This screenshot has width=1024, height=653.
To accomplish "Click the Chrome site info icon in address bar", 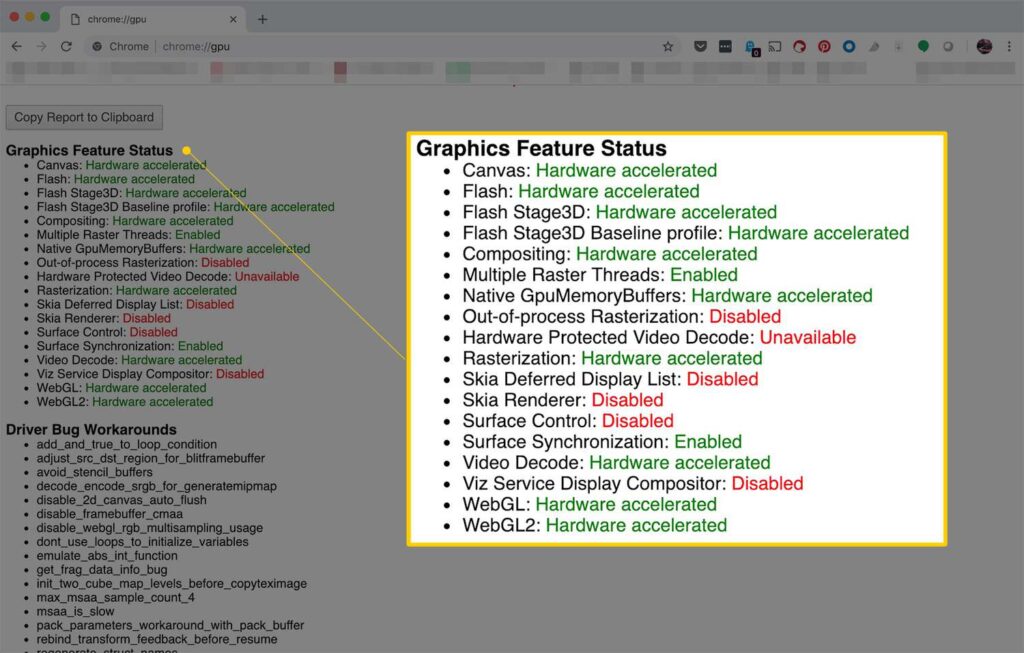I will [x=97, y=46].
